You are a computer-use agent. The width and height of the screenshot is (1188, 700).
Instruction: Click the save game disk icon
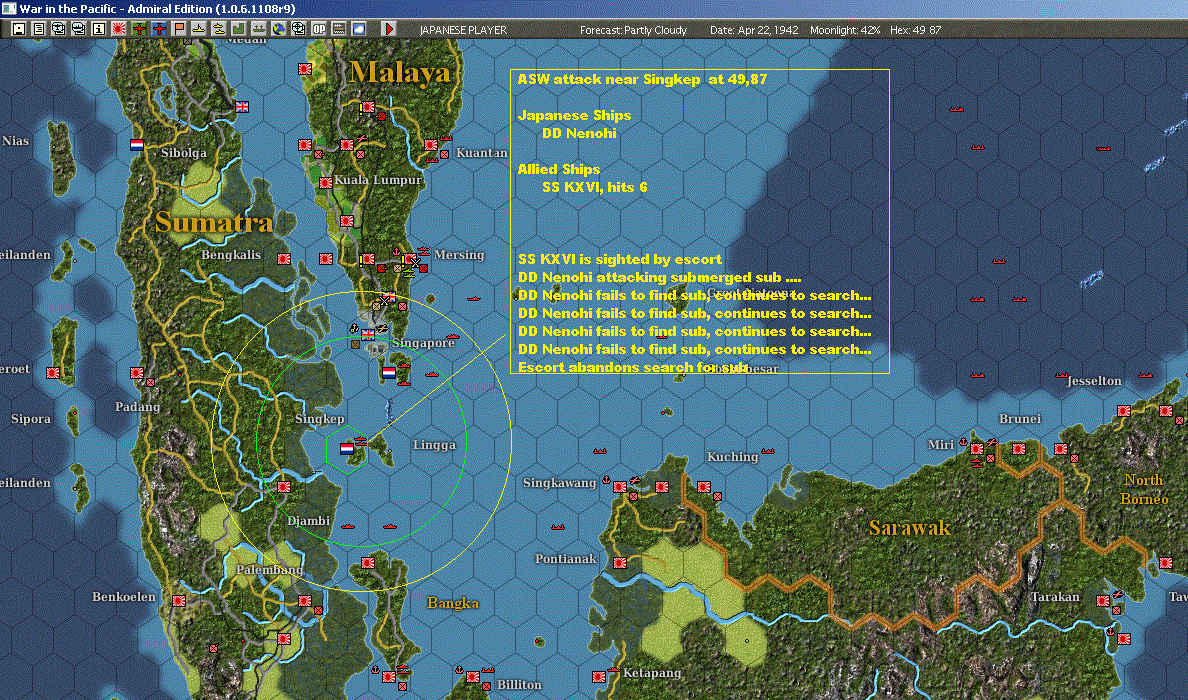tap(19, 29)
